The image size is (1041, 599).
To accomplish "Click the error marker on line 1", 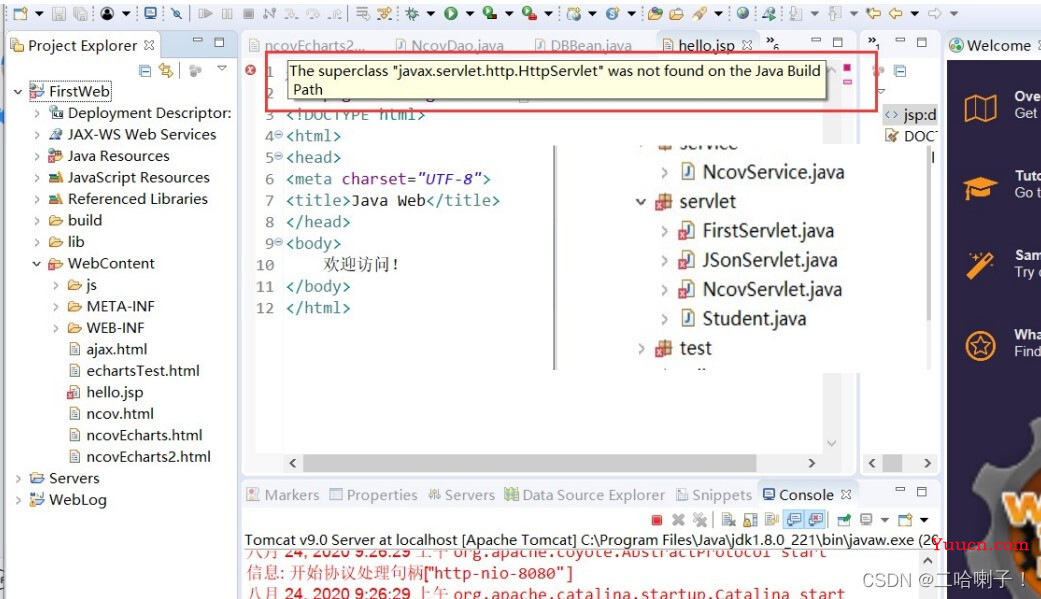I will click(x=250, y=69).
